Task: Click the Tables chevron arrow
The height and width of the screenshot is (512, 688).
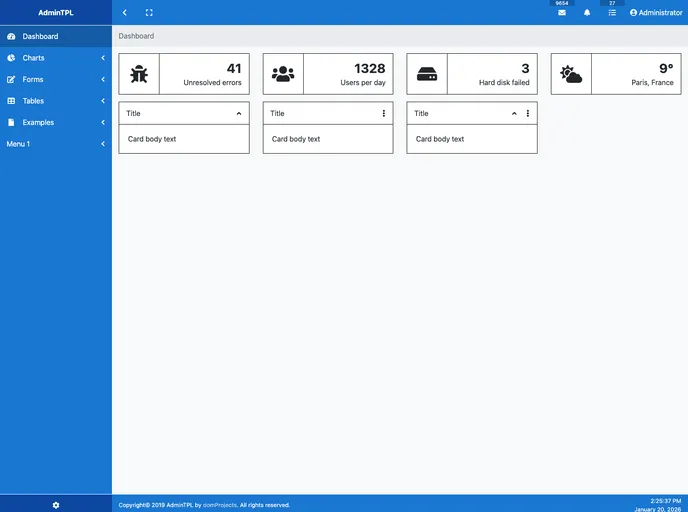Action: coord(103,101)
